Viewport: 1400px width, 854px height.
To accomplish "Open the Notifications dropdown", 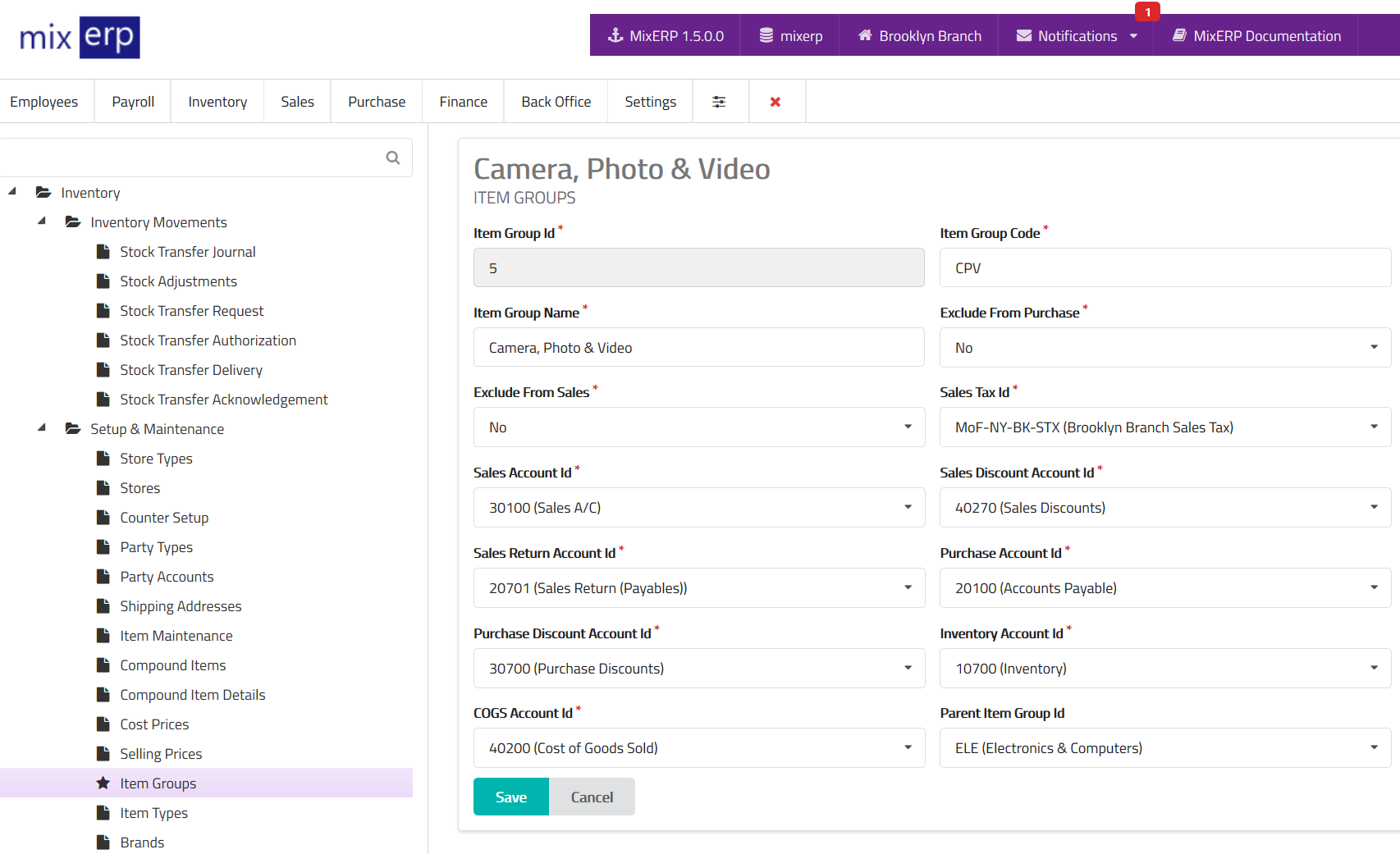I will tap(1077, 35).
